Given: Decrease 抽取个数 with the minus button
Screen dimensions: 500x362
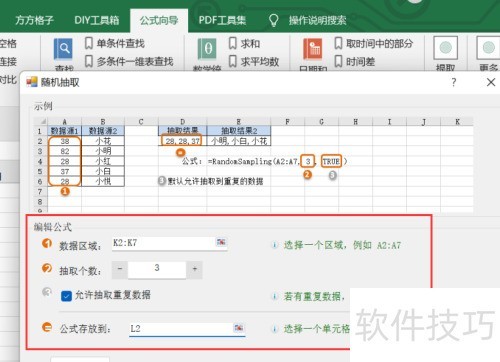Looking at the screenshot, I should (120, 269).
